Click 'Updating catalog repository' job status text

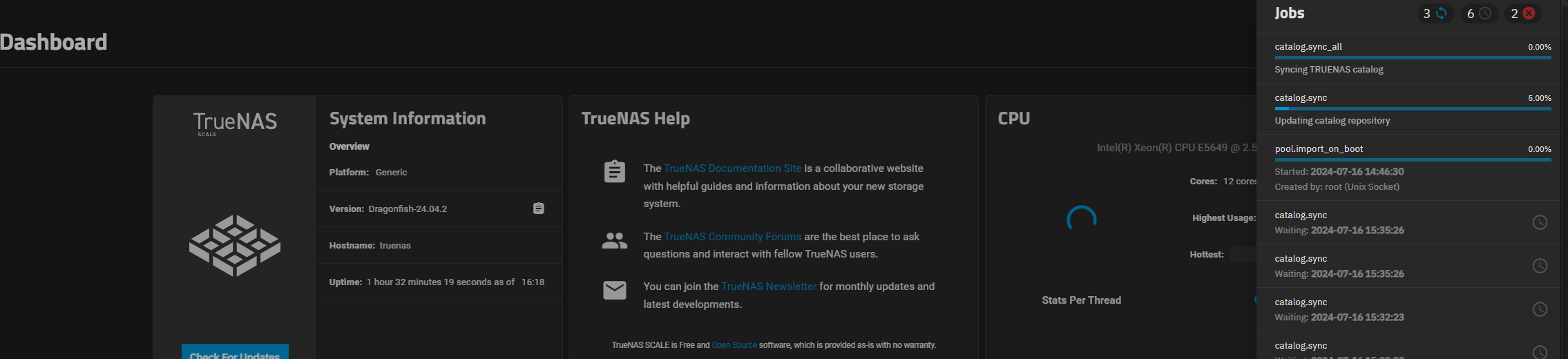[x=1332, y=121]
